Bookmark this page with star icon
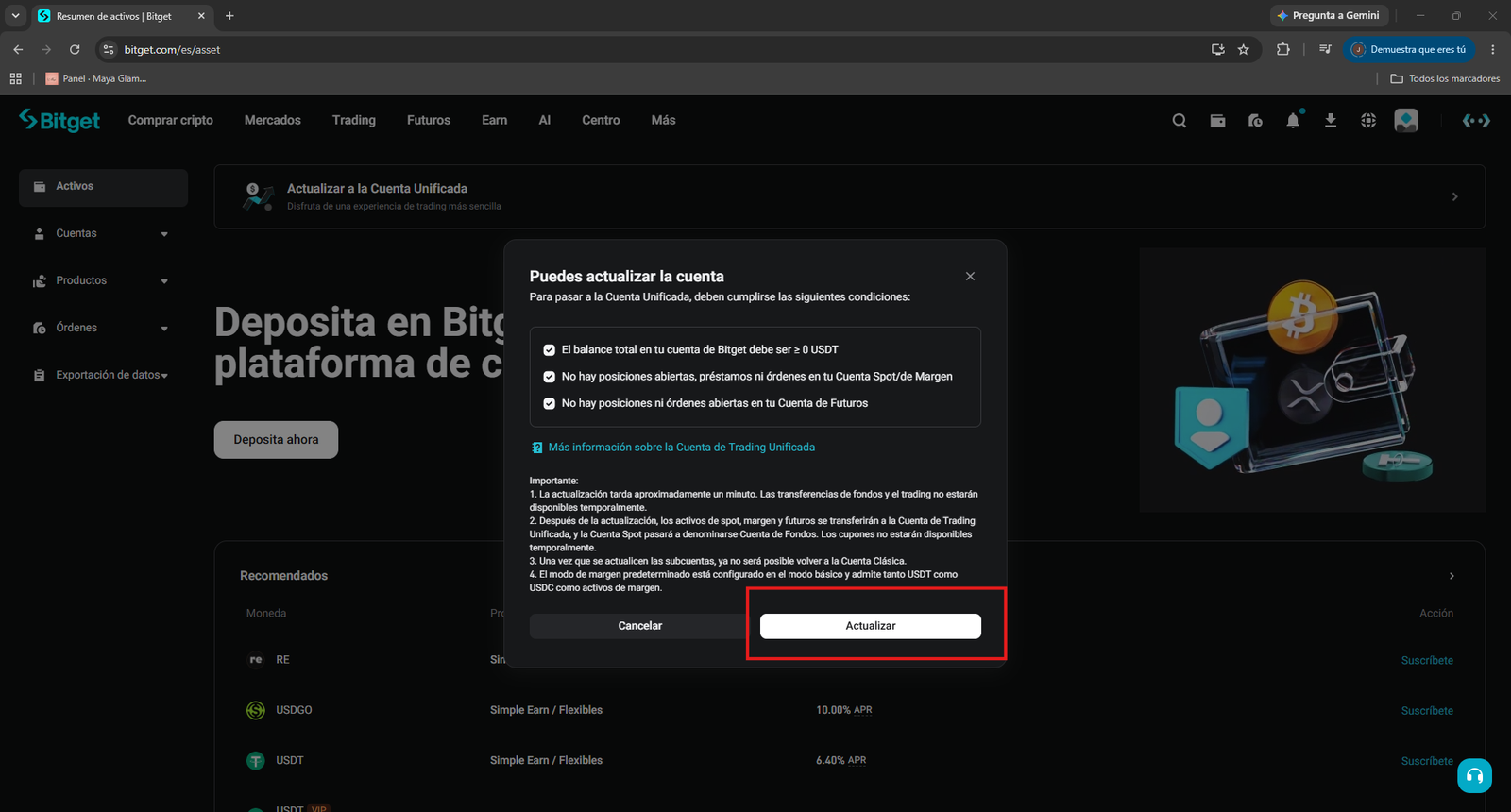Viewport: 1511px width, 812px height. 1244,49
